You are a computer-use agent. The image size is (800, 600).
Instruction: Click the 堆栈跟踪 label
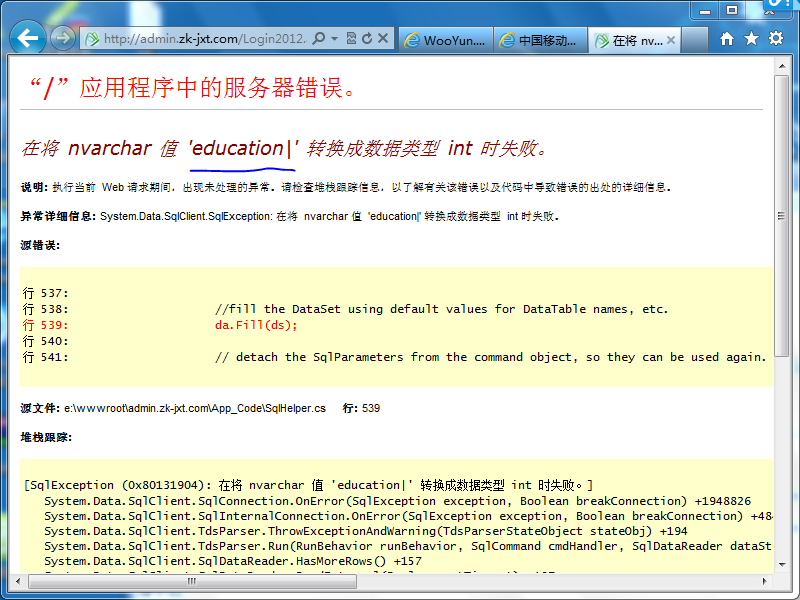tap(46, 437)
